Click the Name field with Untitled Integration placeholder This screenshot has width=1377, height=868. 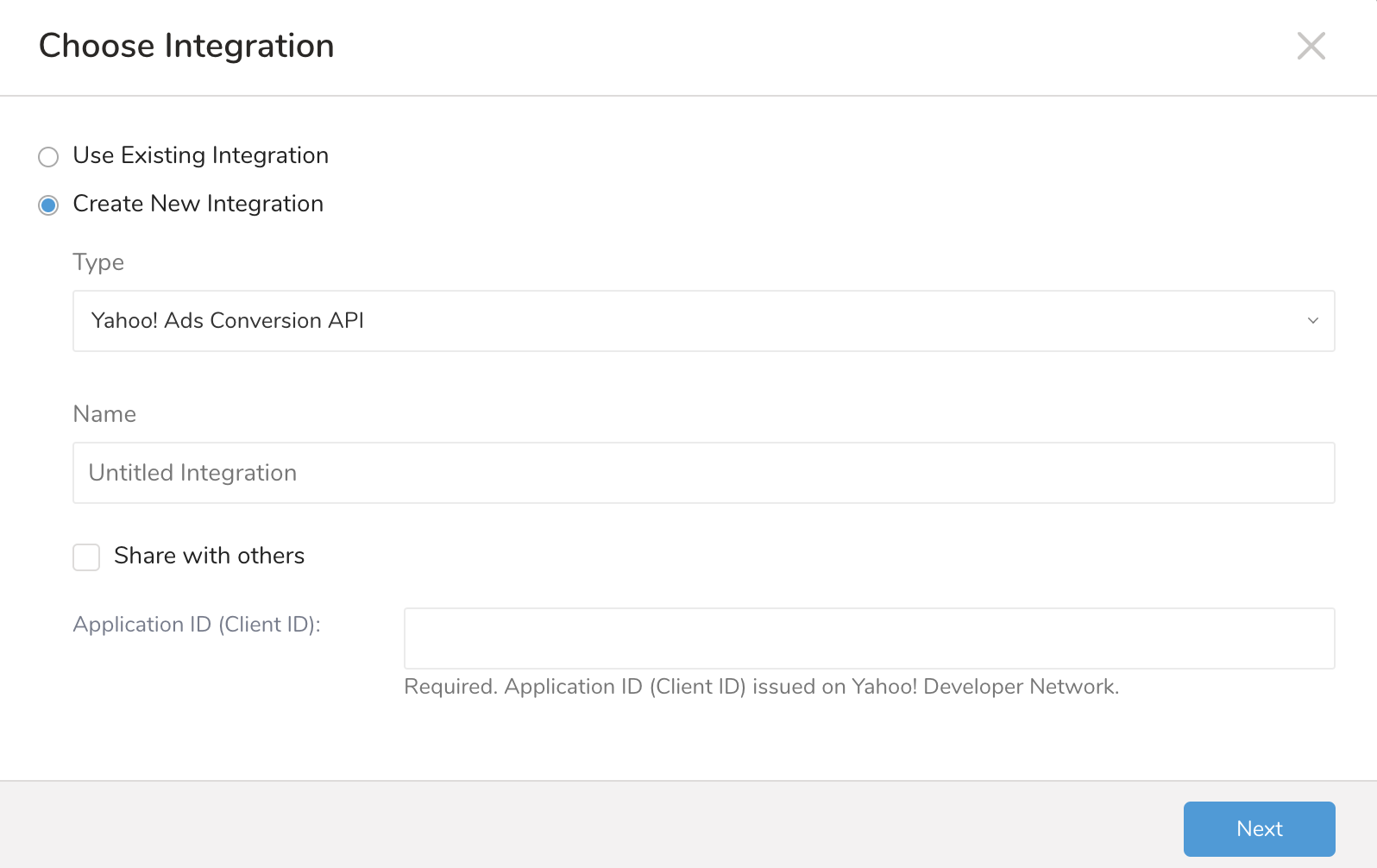(702, 473)
